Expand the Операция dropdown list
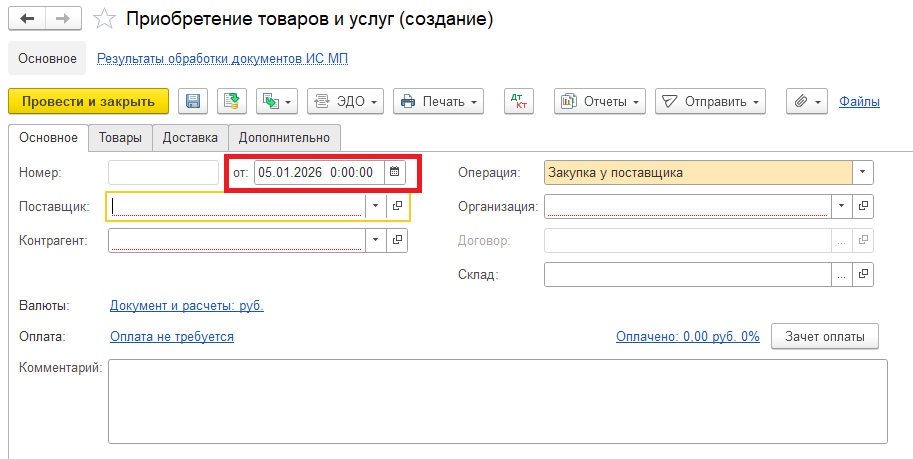The height and width of the screenshot is (459, 913). [863, 172]
